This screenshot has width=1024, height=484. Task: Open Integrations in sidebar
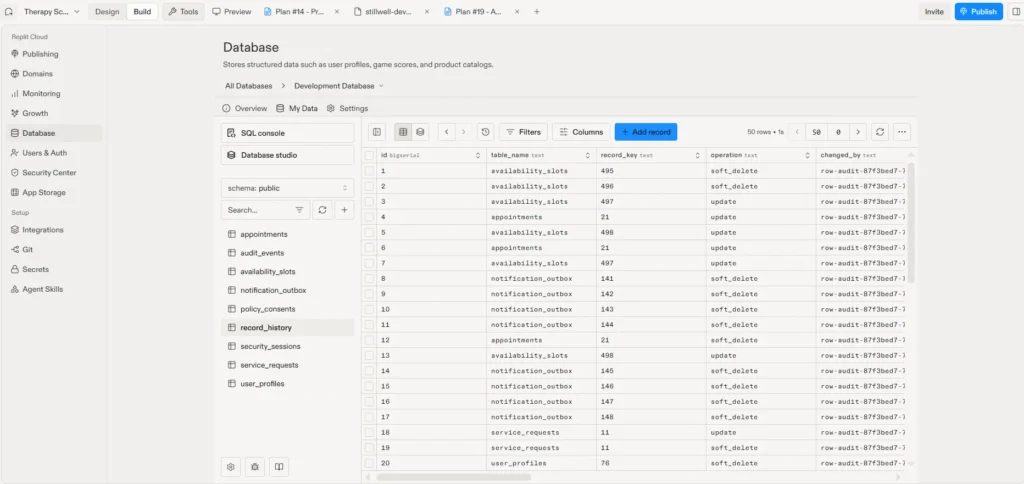pyautogui.click(x=54, y=230)
